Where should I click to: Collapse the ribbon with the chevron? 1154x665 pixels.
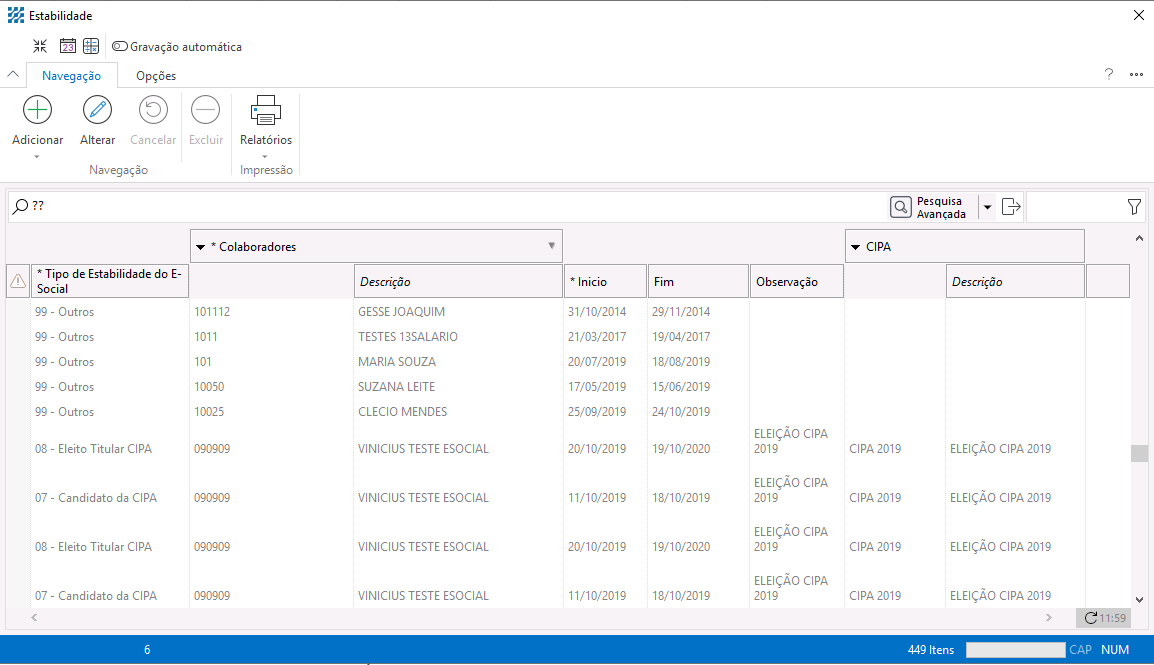click(x=13, y=74)
